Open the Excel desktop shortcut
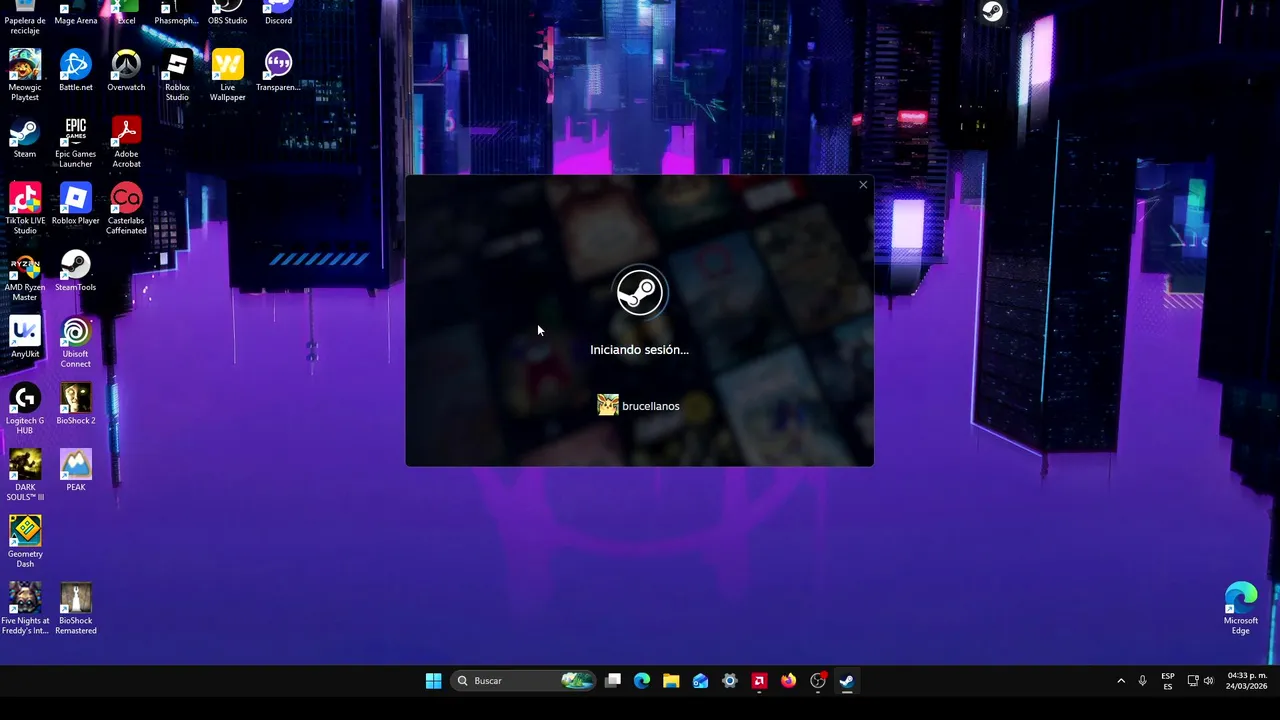Viewport: 1280px width, 720px height. coord(126,14)
